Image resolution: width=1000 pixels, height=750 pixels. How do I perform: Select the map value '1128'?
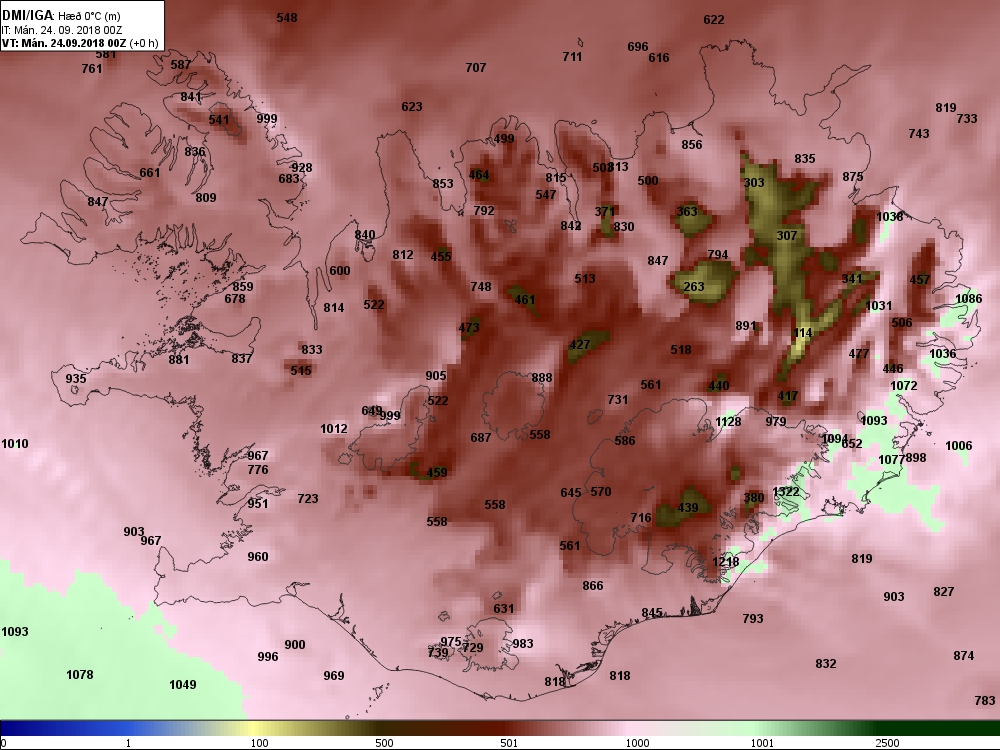(x=728, y=422)
